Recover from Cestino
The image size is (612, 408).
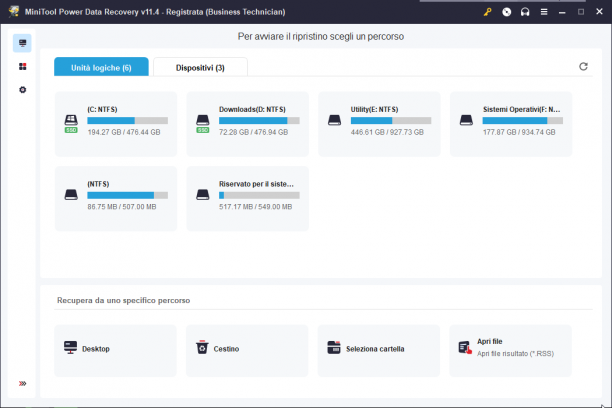click(247, 351)
